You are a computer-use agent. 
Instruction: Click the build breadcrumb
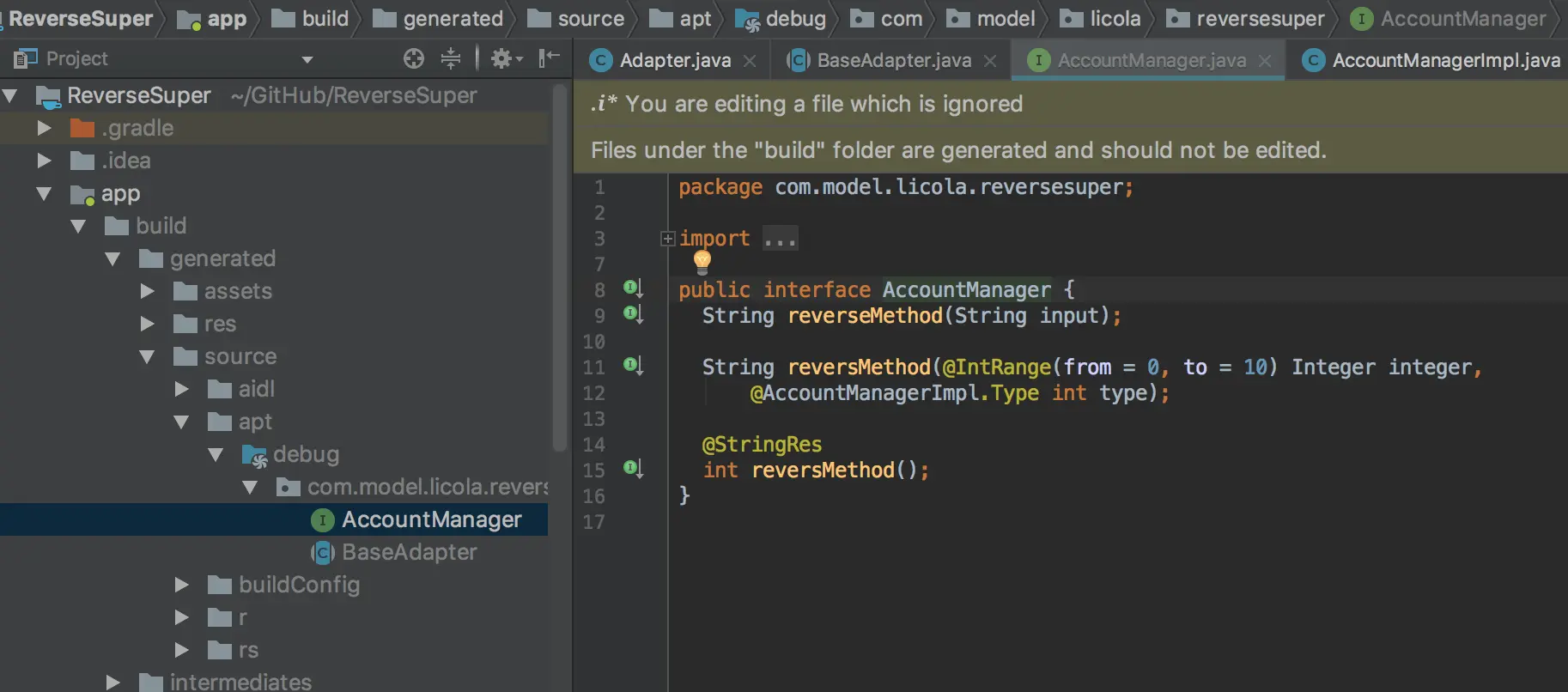311,19
